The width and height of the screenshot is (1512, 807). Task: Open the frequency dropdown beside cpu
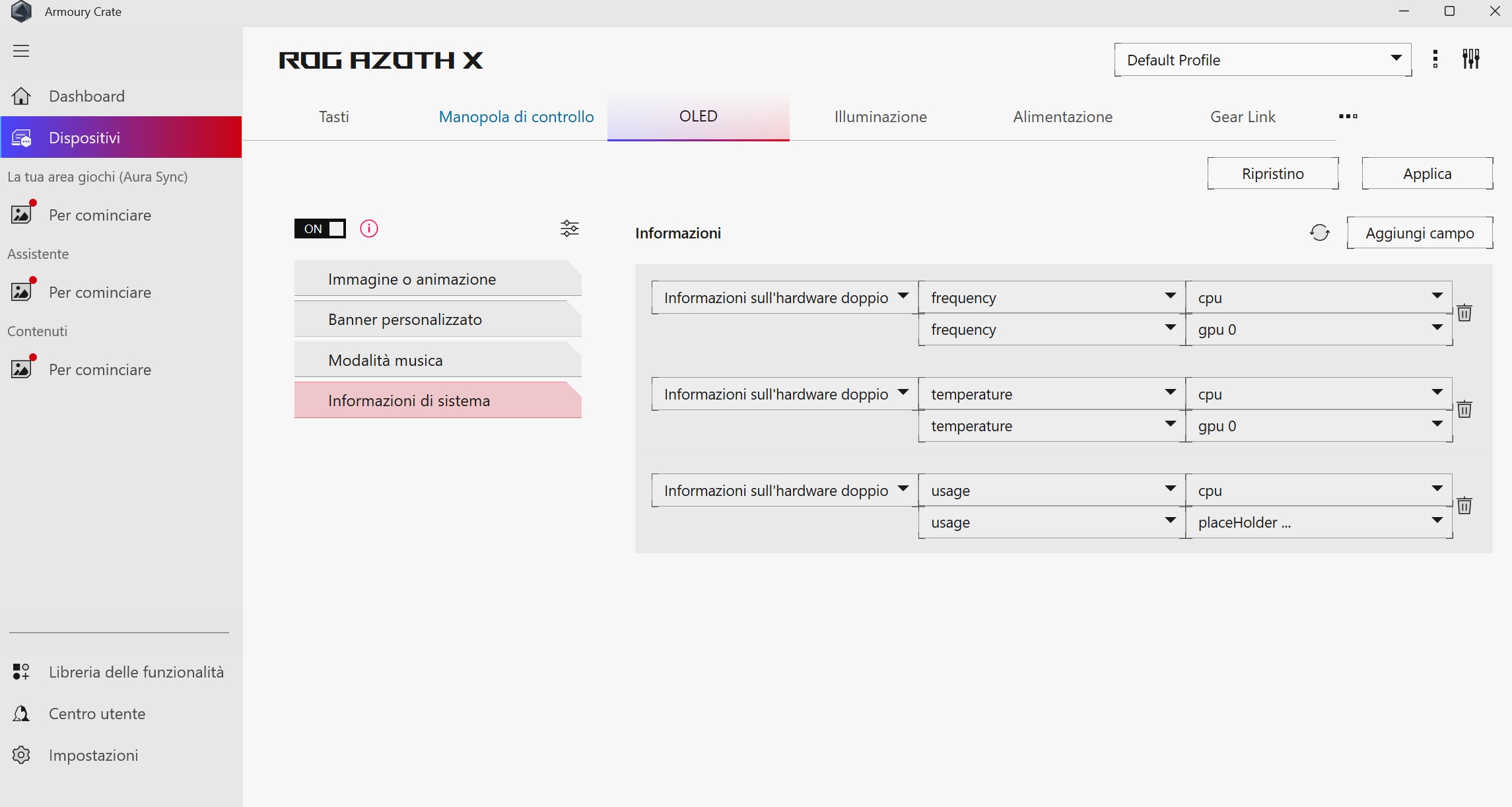click(x=1052, y=297)
